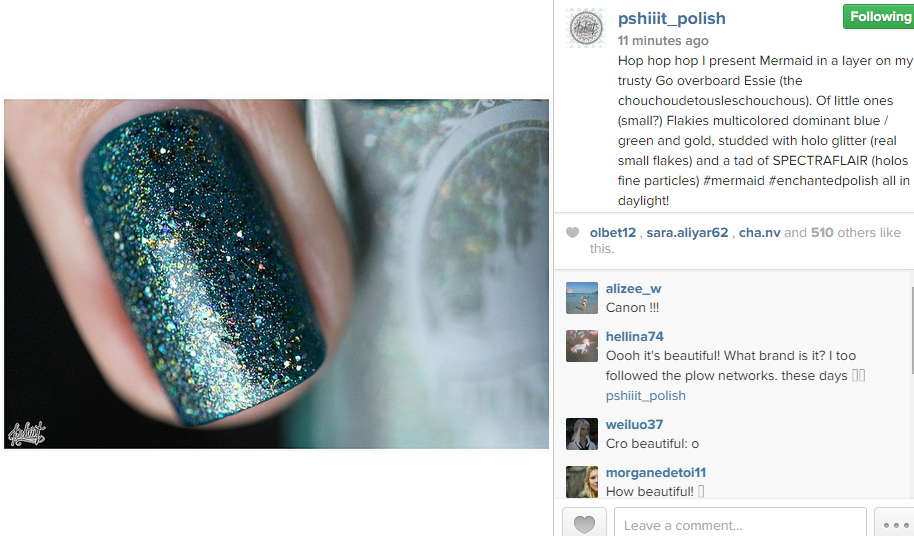Click the Leave a comment field

tap(740, 524)
